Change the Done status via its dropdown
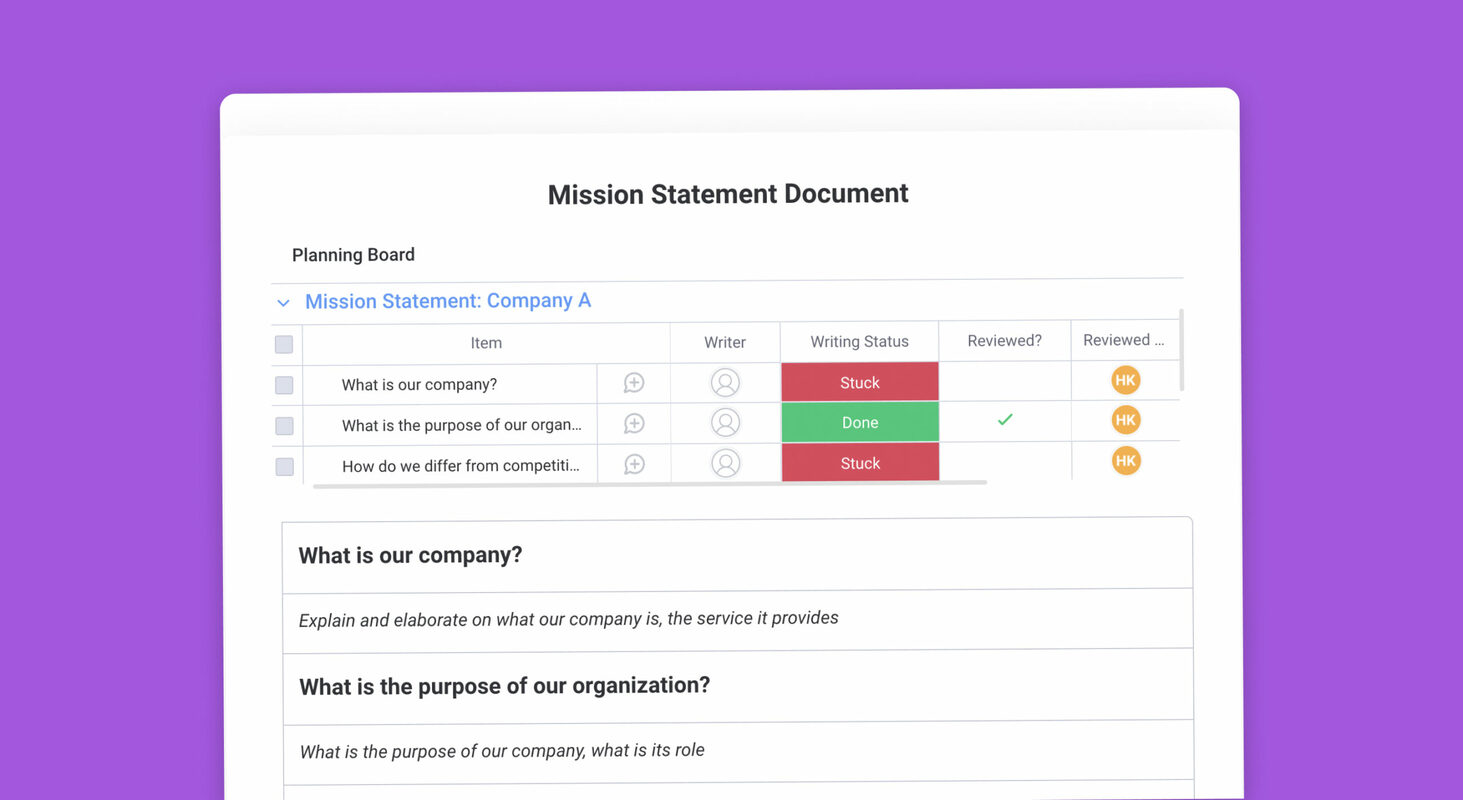1463x800 pixels. click(x=859, y=422)
